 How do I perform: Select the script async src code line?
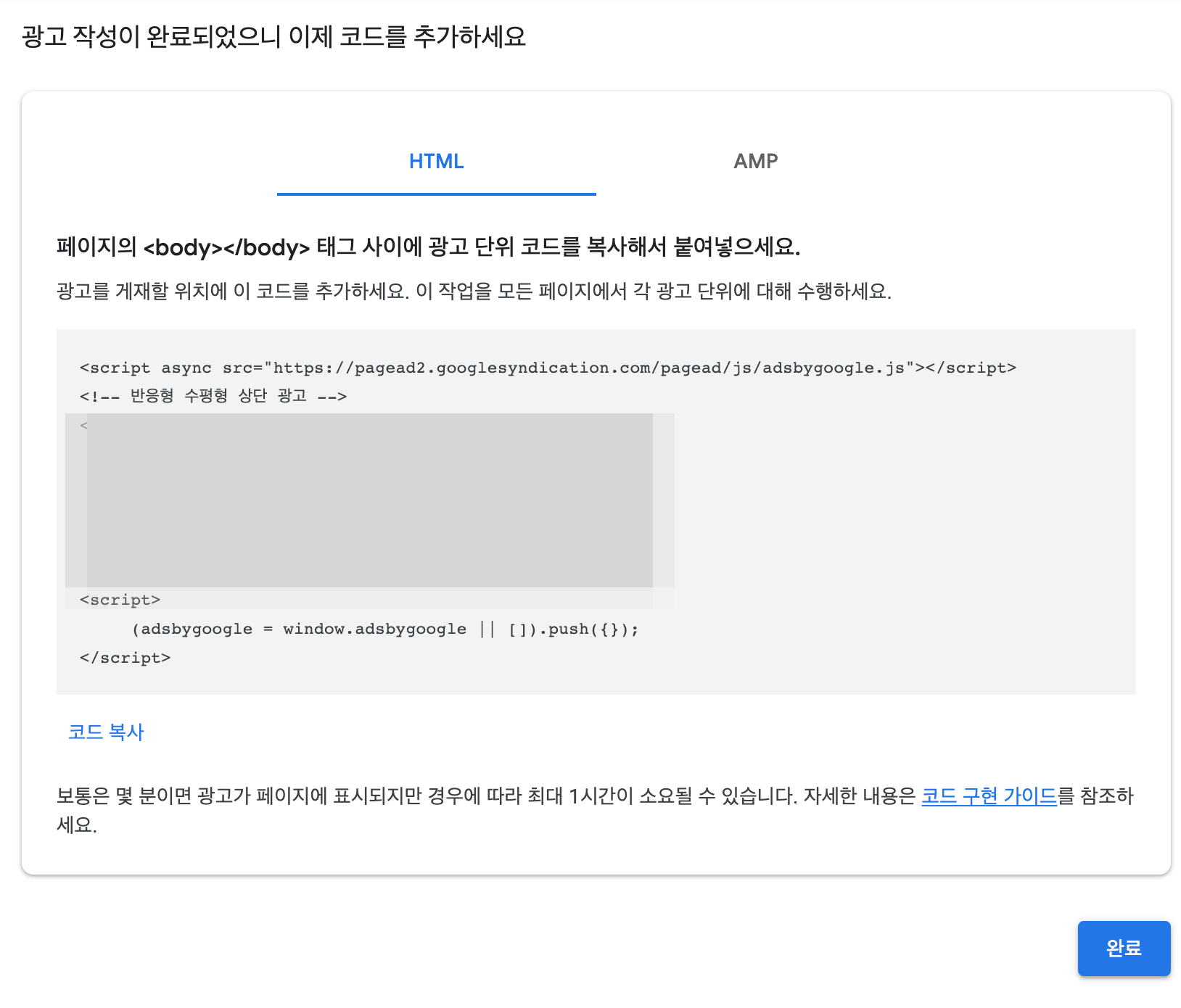[548, 368]
